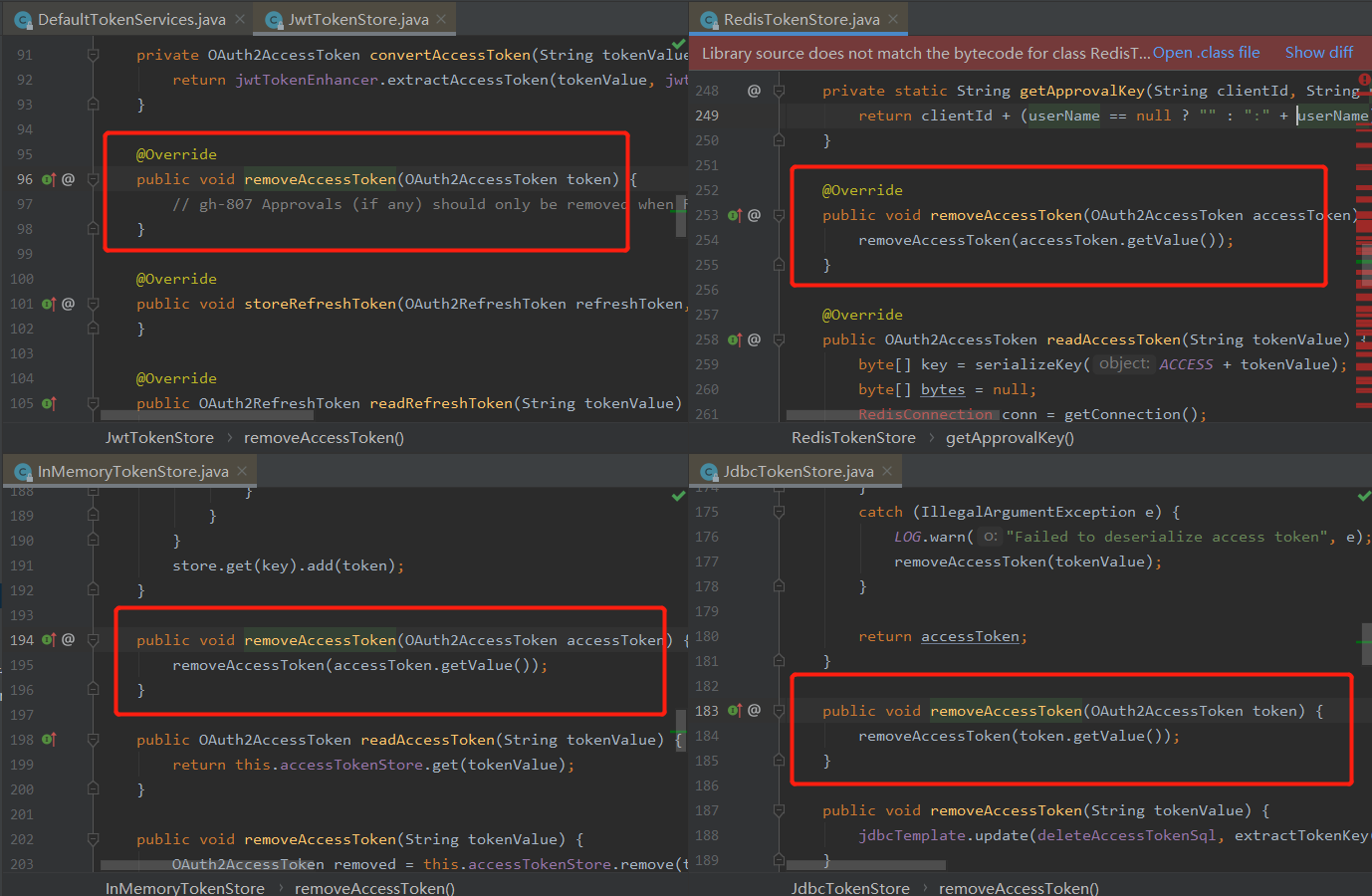
Task: Click green inspection checkmark in JdbcTokenStore editor
Action: [x=1363, y=496]
